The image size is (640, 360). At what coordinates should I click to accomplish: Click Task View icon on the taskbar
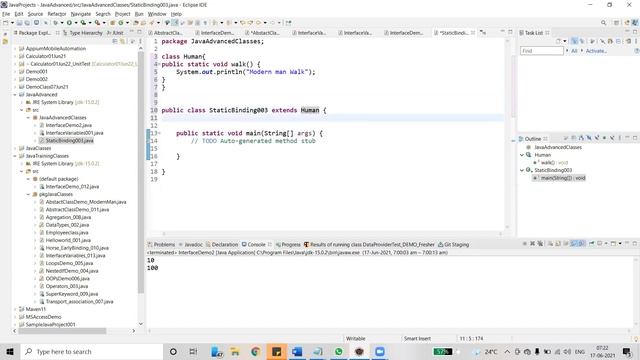tap(193, 351)
